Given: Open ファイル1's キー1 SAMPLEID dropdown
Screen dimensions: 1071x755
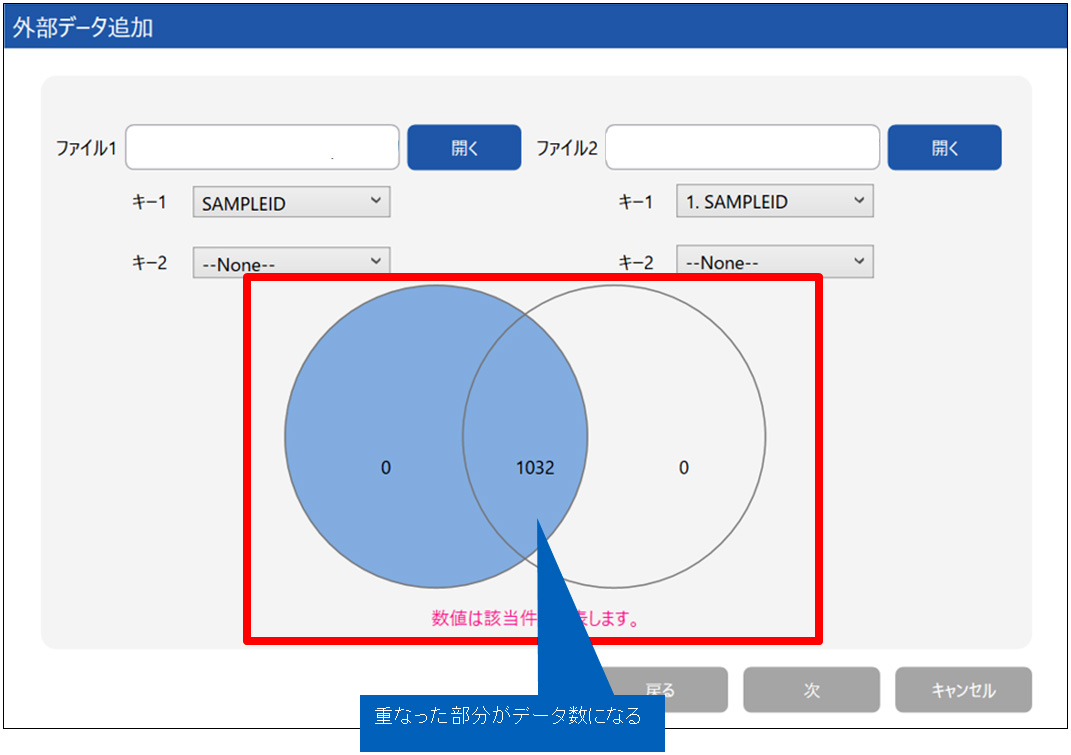Looking at the screenshot, I should click(291, 203).
